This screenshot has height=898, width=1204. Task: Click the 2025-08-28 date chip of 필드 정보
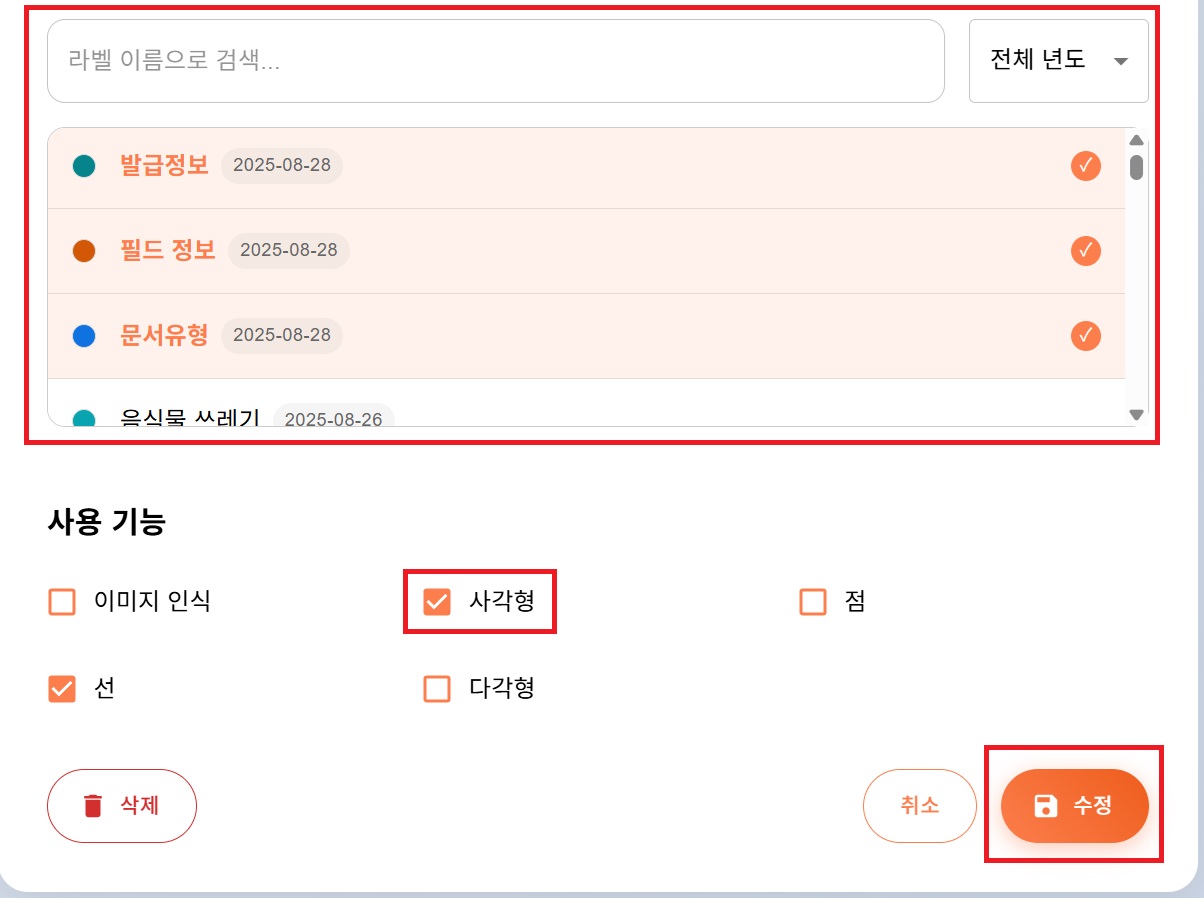click(x=289, y=250)
